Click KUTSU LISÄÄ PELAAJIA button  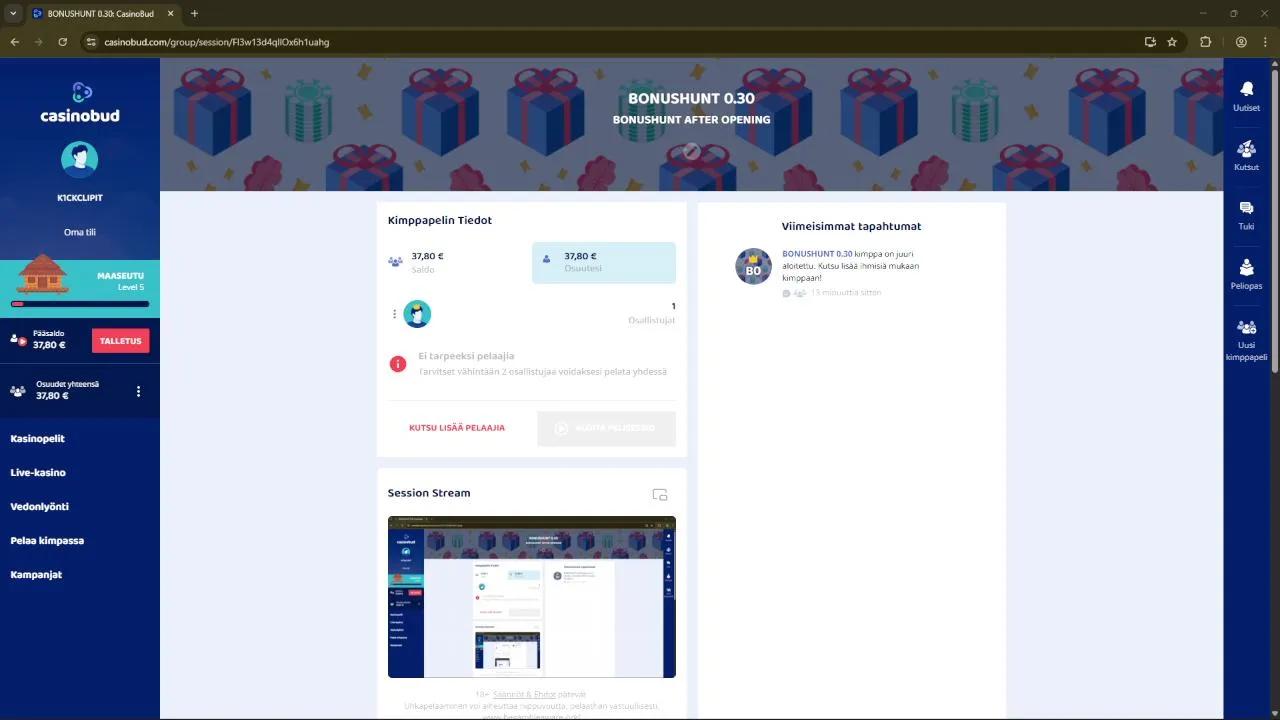(457, 428)
